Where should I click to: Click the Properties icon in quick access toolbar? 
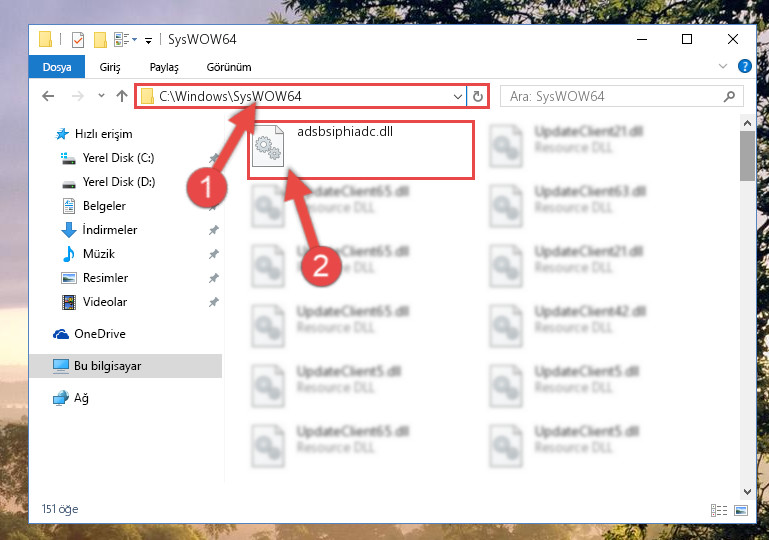click(x=77, y=39)
